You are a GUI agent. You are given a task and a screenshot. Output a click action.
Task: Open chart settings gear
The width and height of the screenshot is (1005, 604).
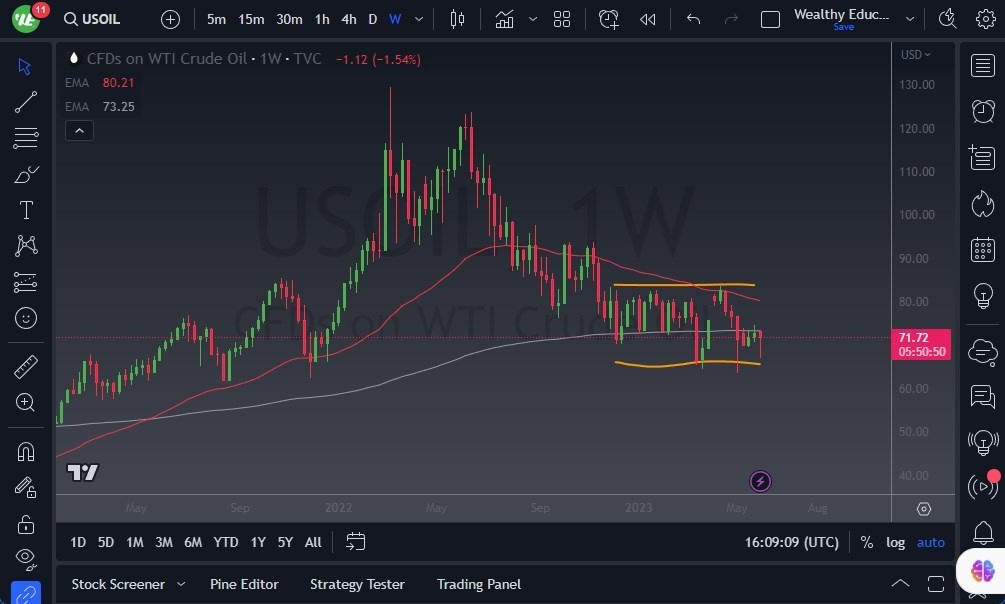click(985, 18)
